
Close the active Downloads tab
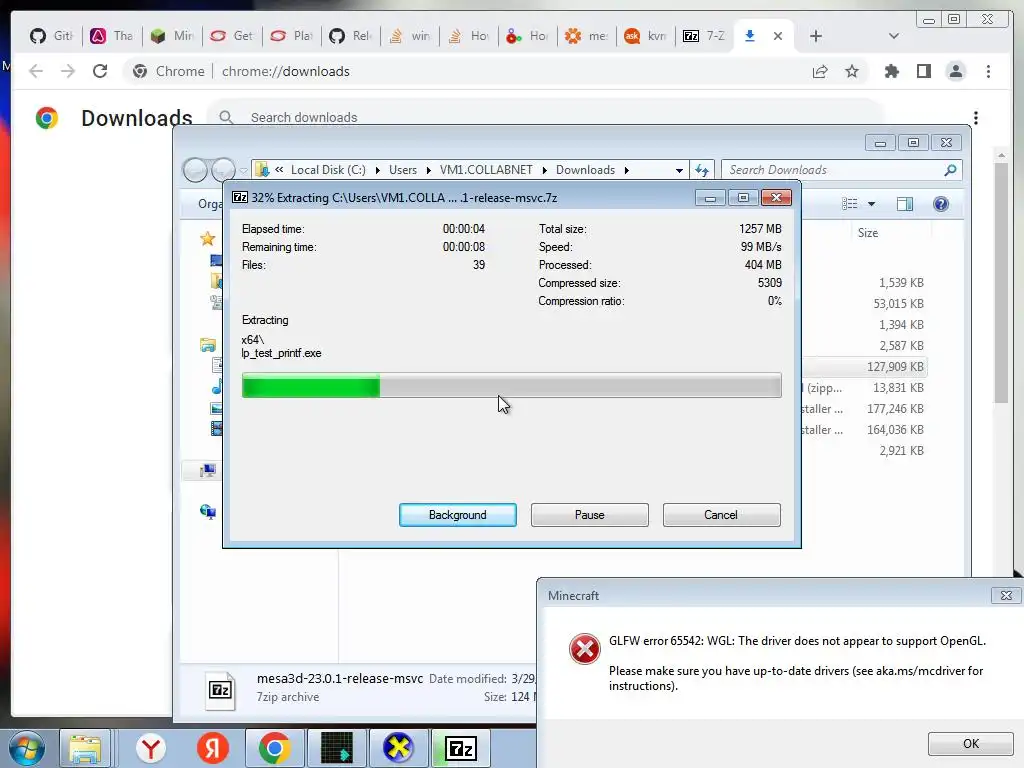[778, 36]
